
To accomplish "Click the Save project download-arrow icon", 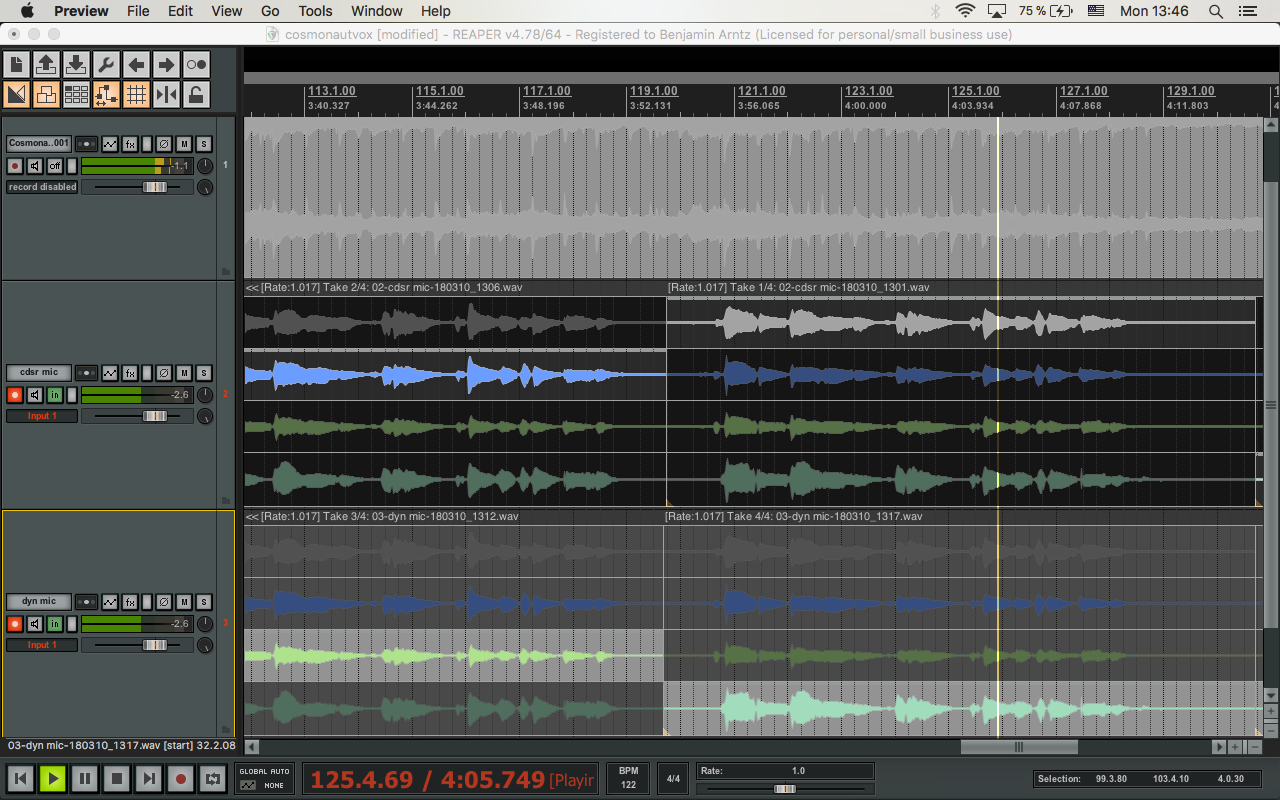I will [x=76, y=64].
